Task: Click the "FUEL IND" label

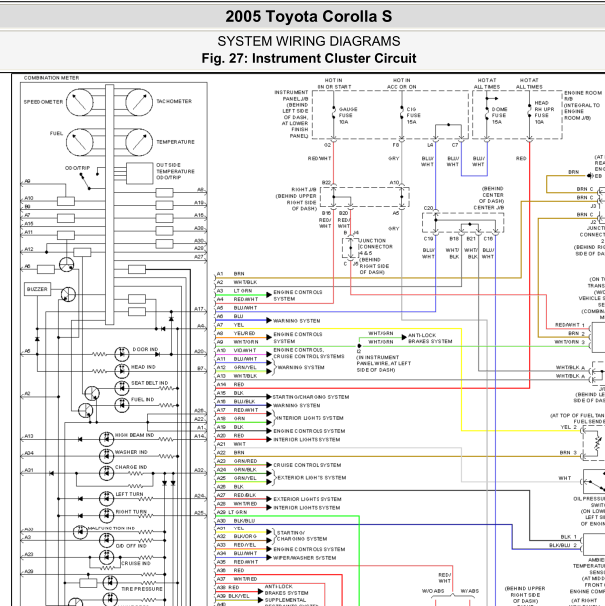Action: 142,400
